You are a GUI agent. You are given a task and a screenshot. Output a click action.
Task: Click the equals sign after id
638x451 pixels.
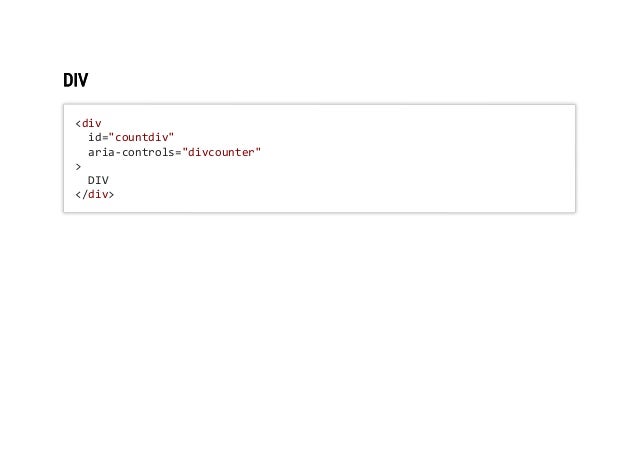click(x=105, y=138)
